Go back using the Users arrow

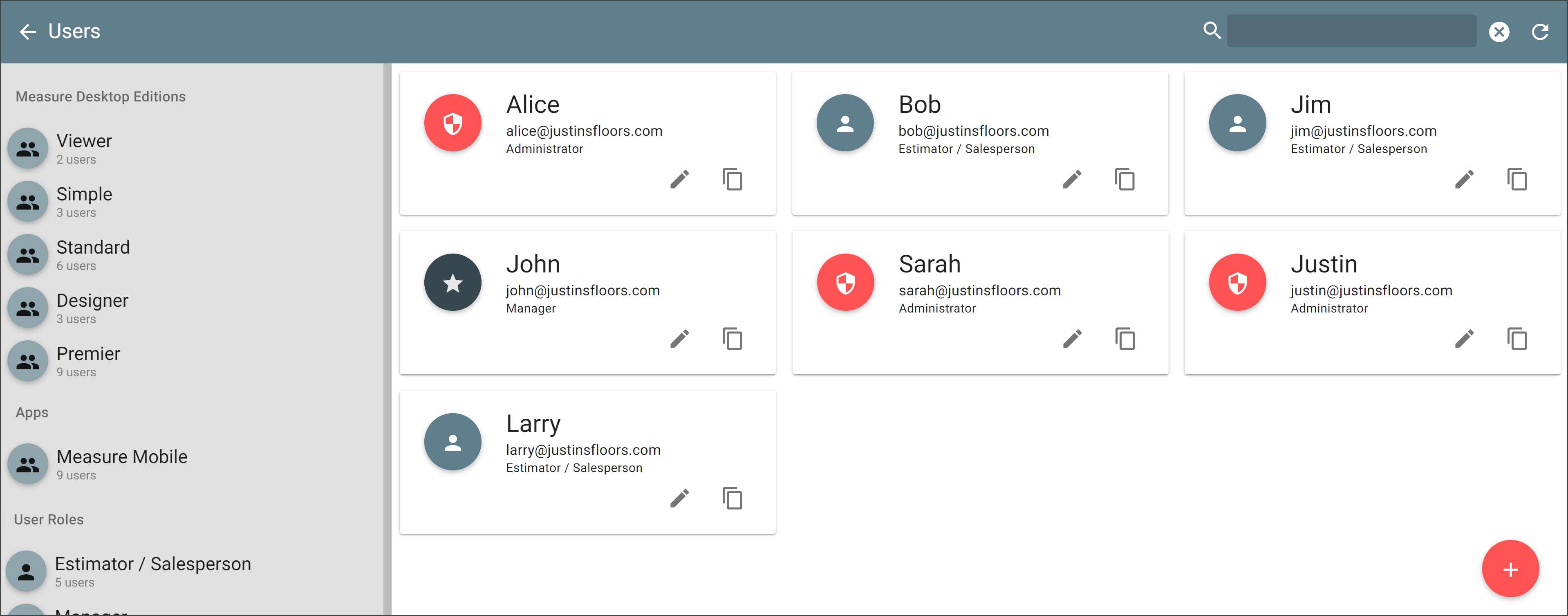pos(28,31)
